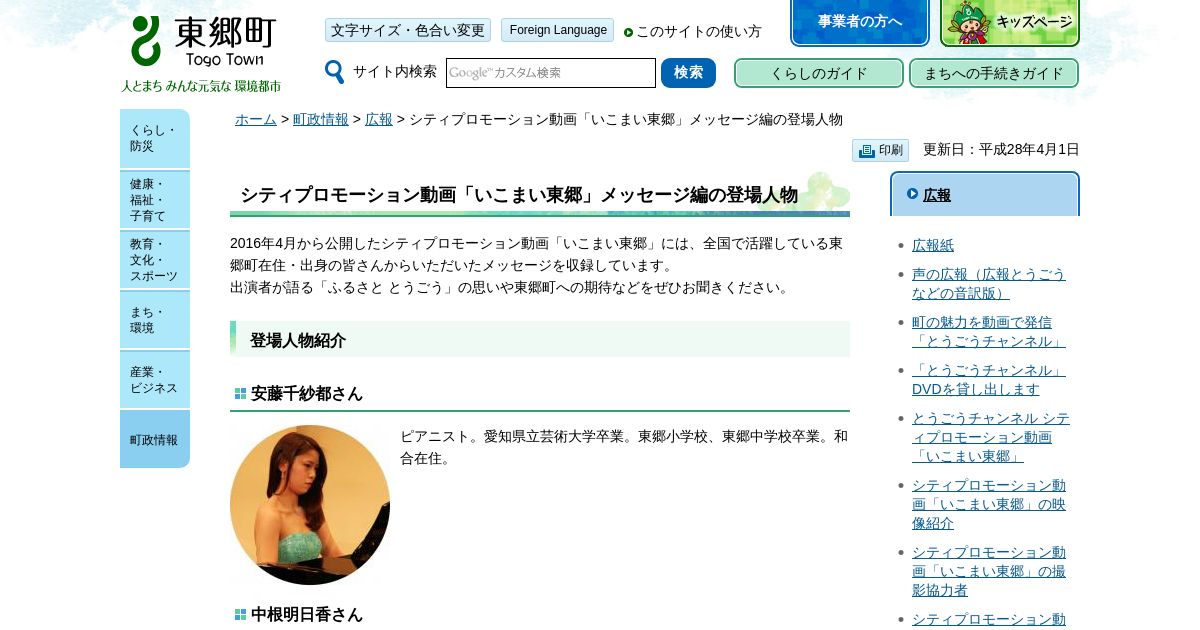
Task: Open 声の広報 audio version link
Action: [x=989, y=283]
